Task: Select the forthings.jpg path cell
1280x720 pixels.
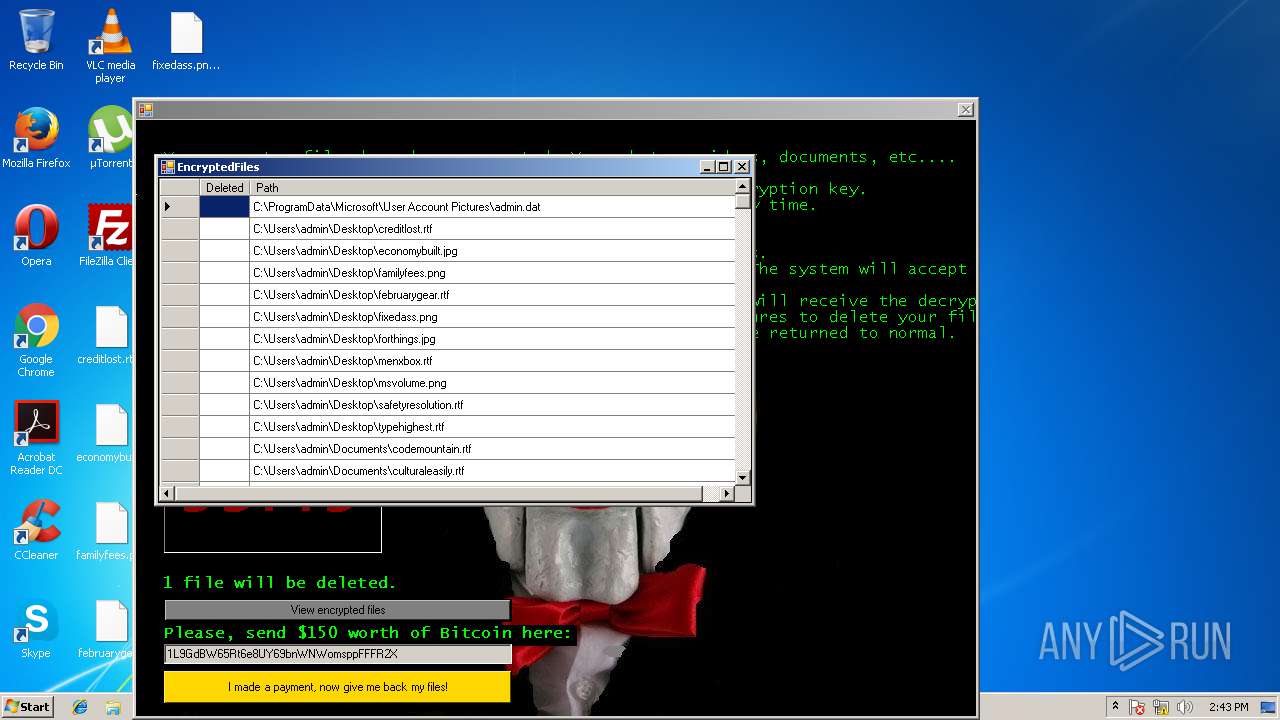Action: [492, 339]
